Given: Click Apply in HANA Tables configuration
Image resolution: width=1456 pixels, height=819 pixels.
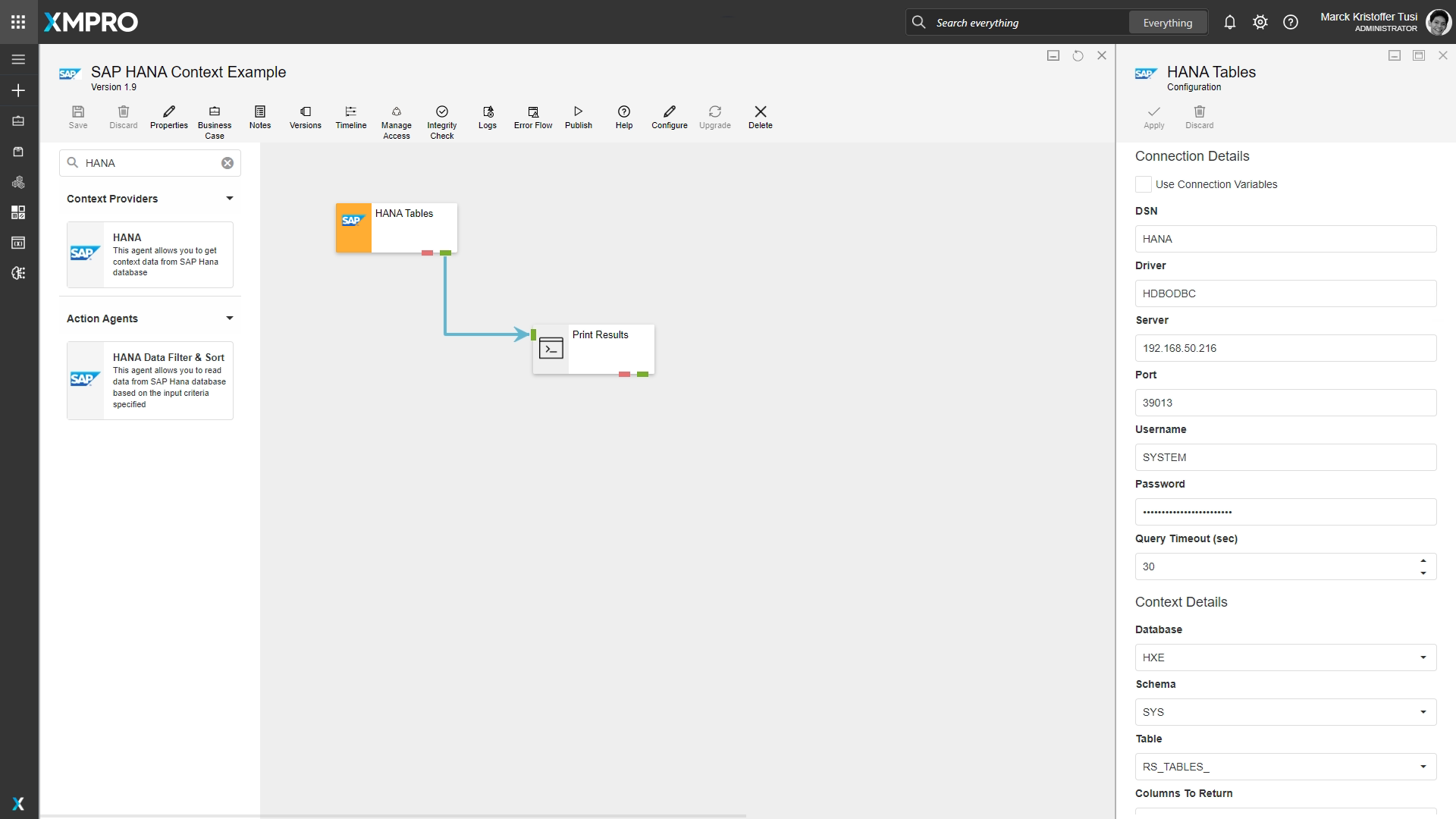Looking at the screenshot, I should (1153, 117).
